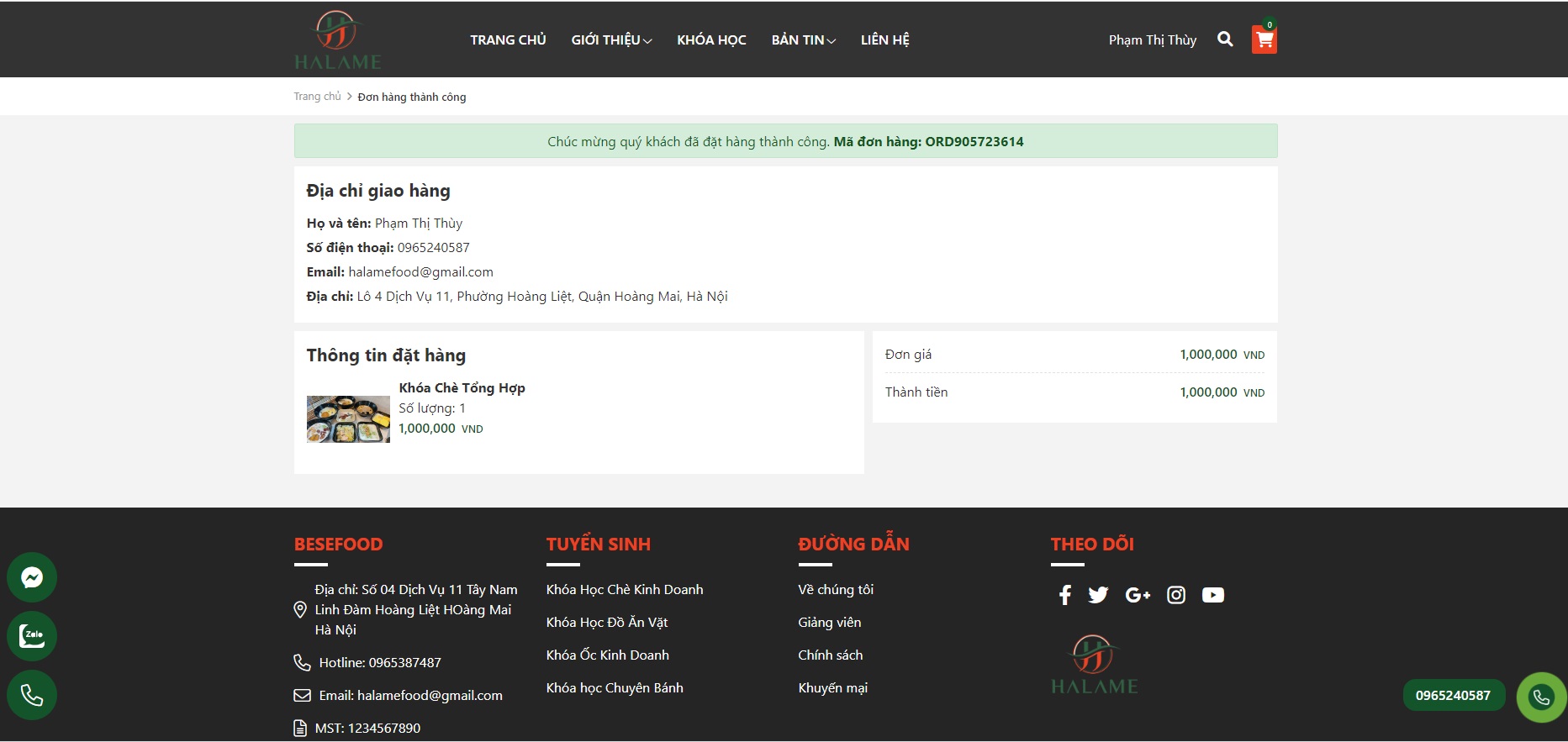Screen dimensions: 1568x742
Task: Open the KHÓA HỌC menu item
Action: click(x=711, y=40)
